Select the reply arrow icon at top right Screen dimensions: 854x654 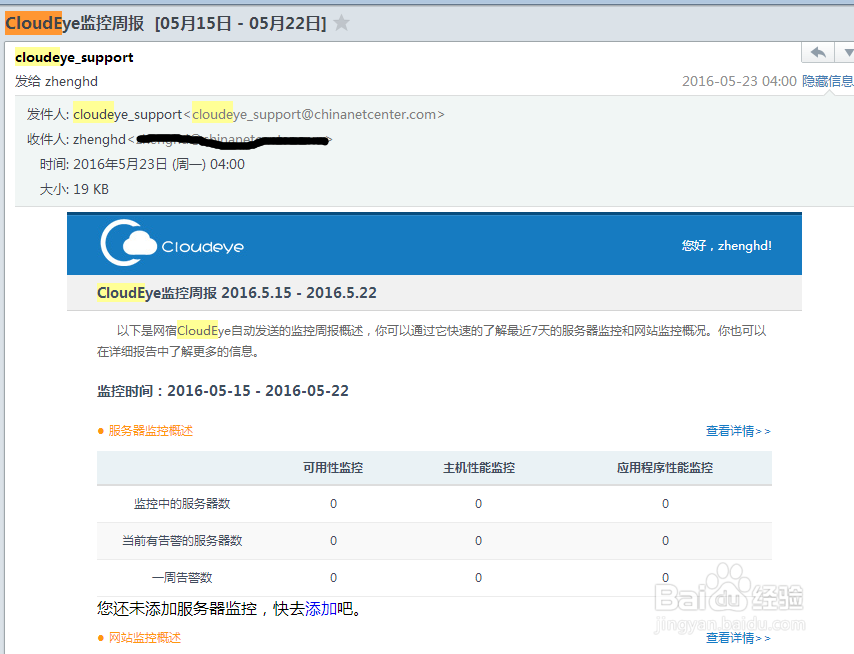pyautogui.click(x=819, y=52)
